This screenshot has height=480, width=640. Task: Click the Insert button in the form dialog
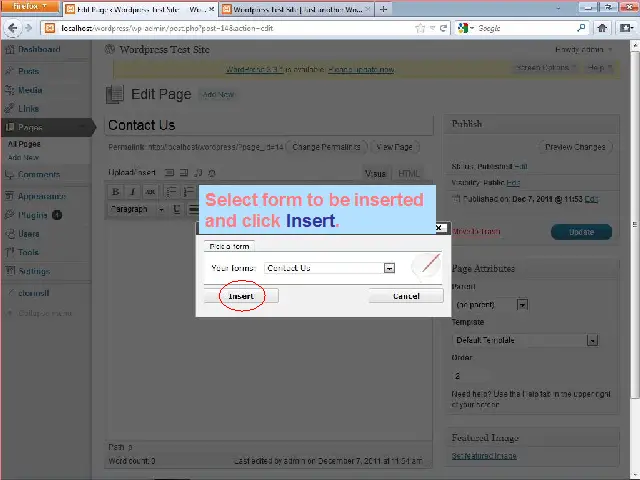point(241,296)
